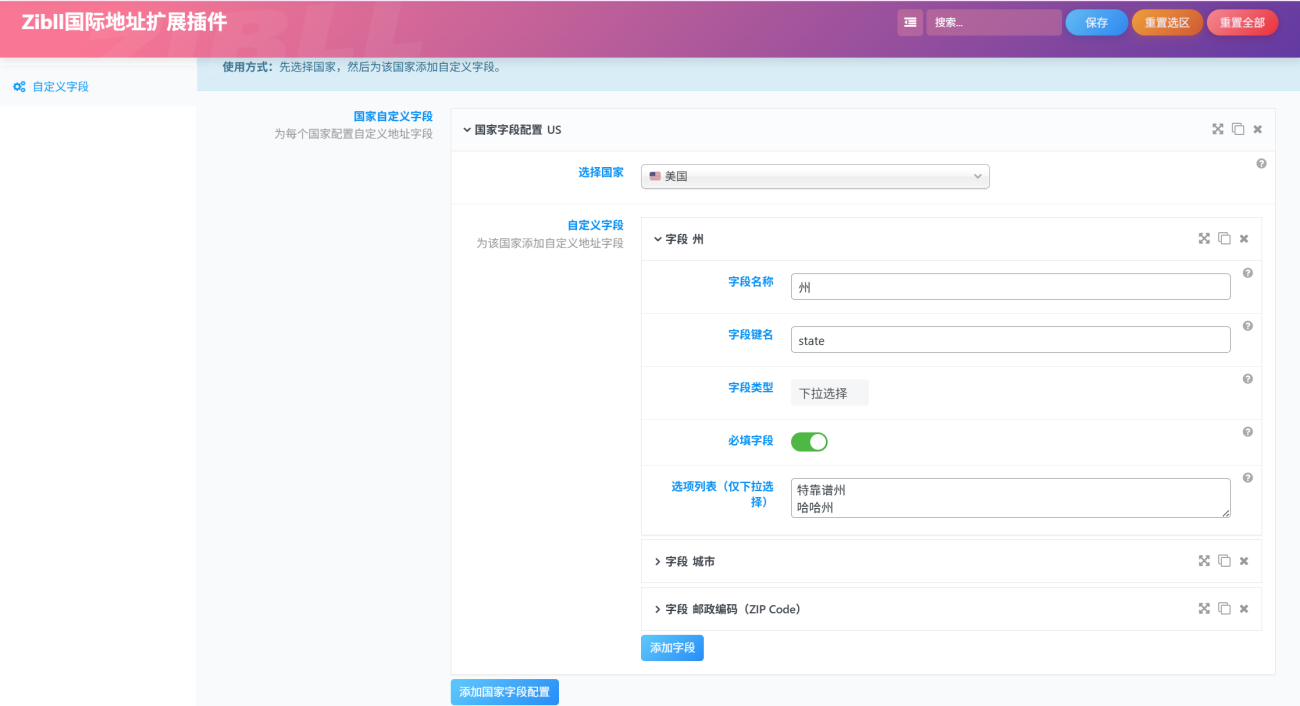Click the expand-all icon in header bar

pos(910,23)
